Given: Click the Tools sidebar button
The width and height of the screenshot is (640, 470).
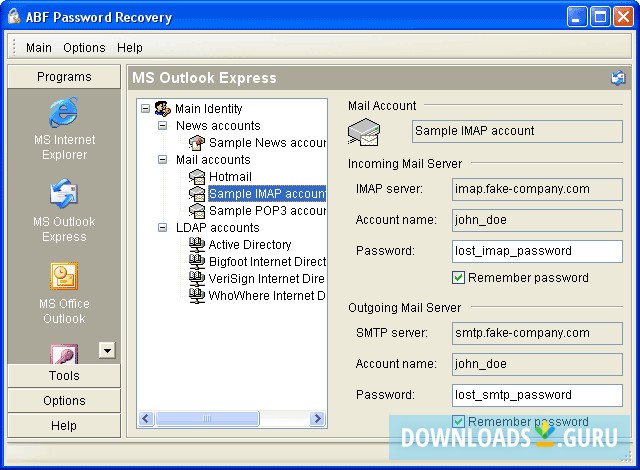Looking at the screenshot, I should 64,375.
